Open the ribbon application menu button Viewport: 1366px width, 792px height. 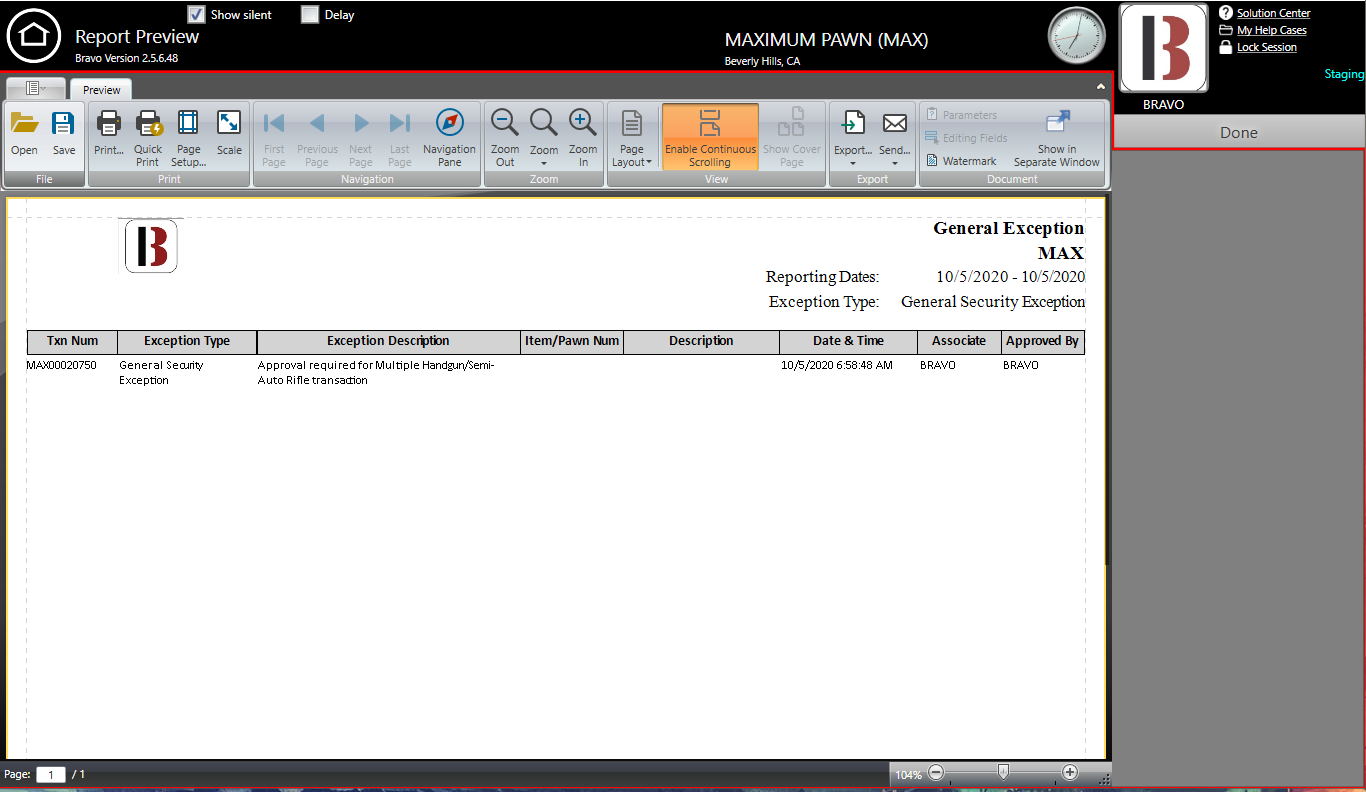[x=36, y=88]
